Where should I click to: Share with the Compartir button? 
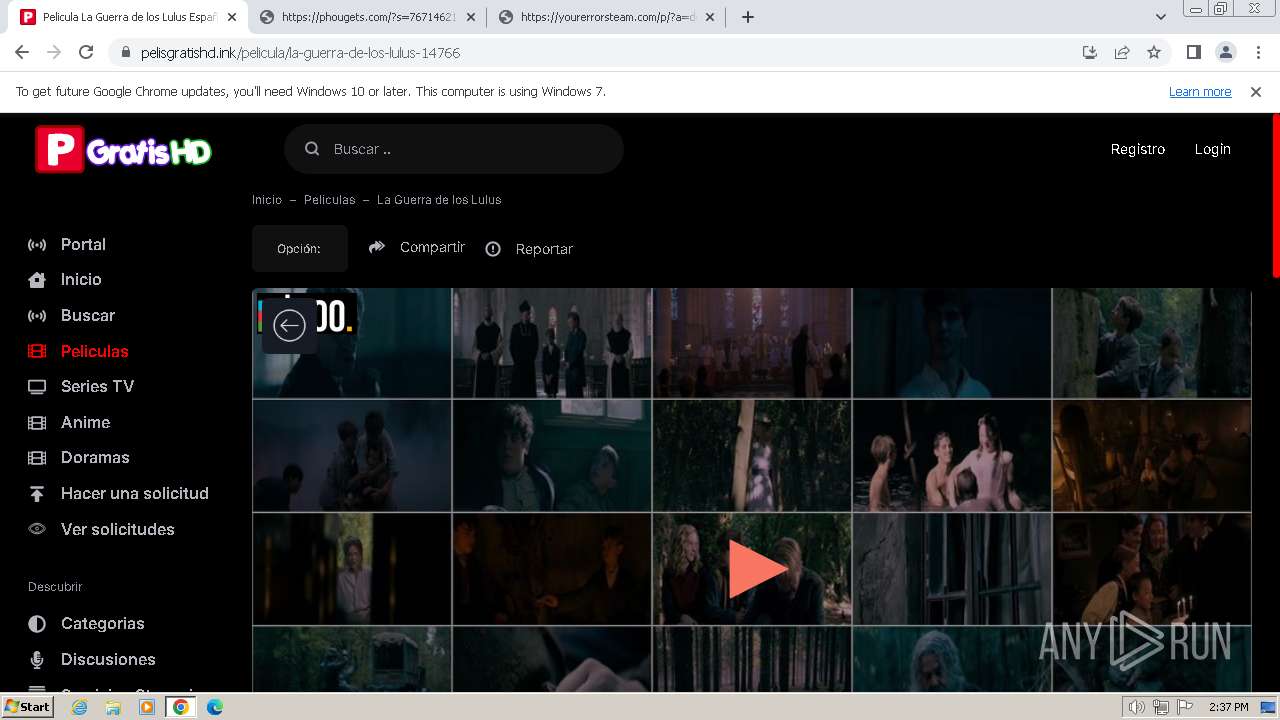pos(417,247)
